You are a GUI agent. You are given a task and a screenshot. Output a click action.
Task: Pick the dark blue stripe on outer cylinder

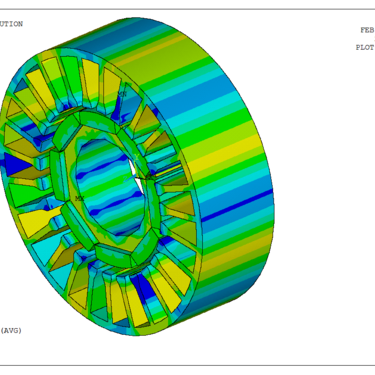237,206
